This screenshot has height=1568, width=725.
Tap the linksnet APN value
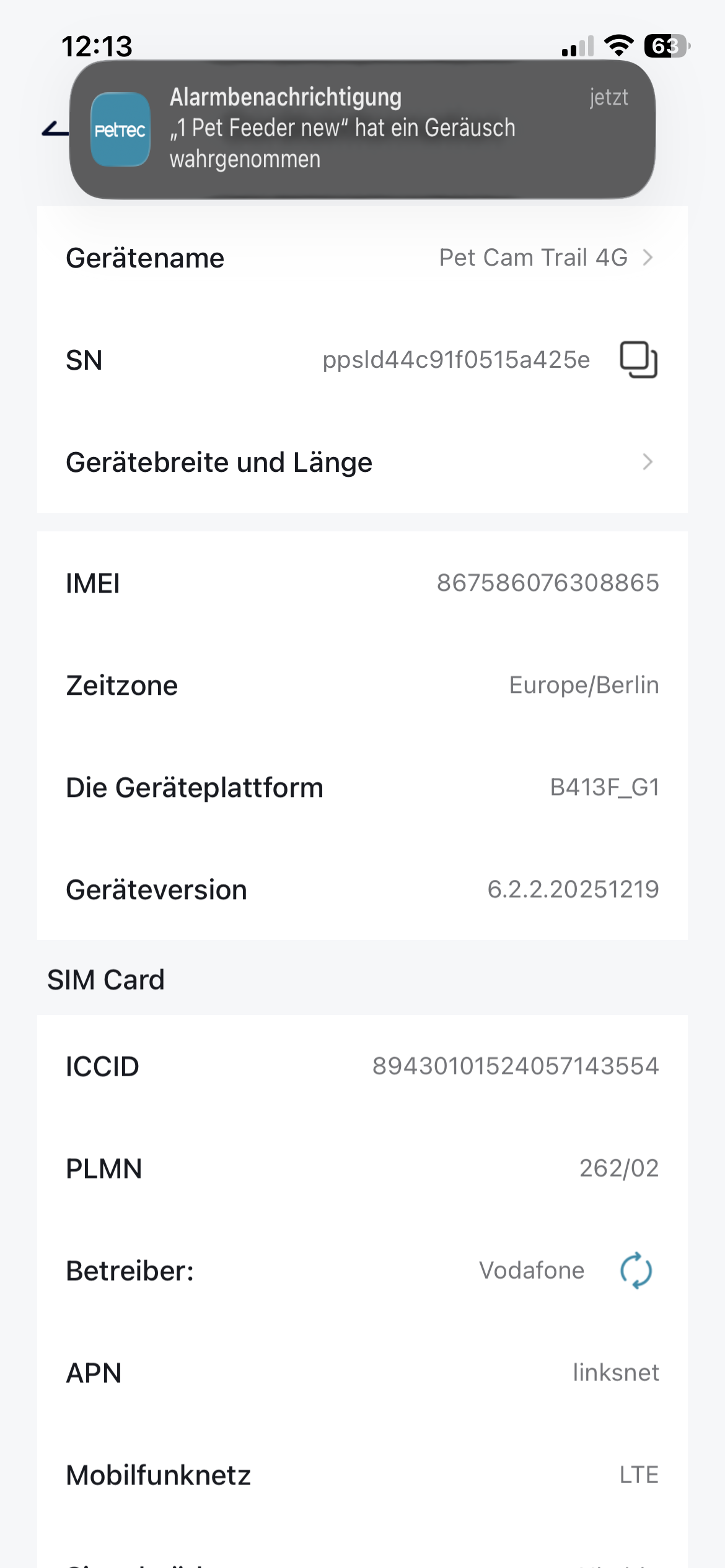point(616,1373)
